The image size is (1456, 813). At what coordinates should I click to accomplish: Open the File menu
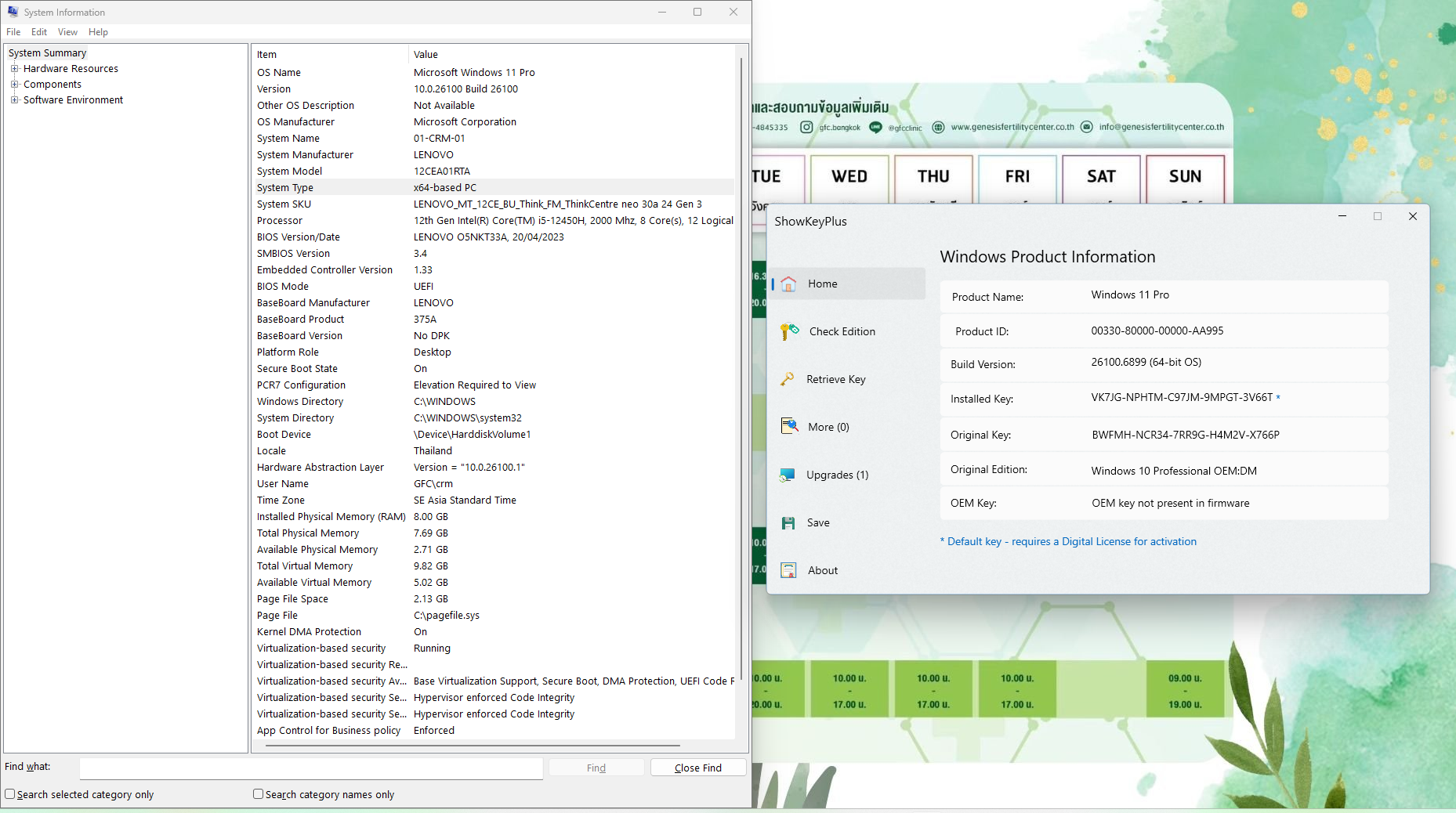(x=13, y=32)
